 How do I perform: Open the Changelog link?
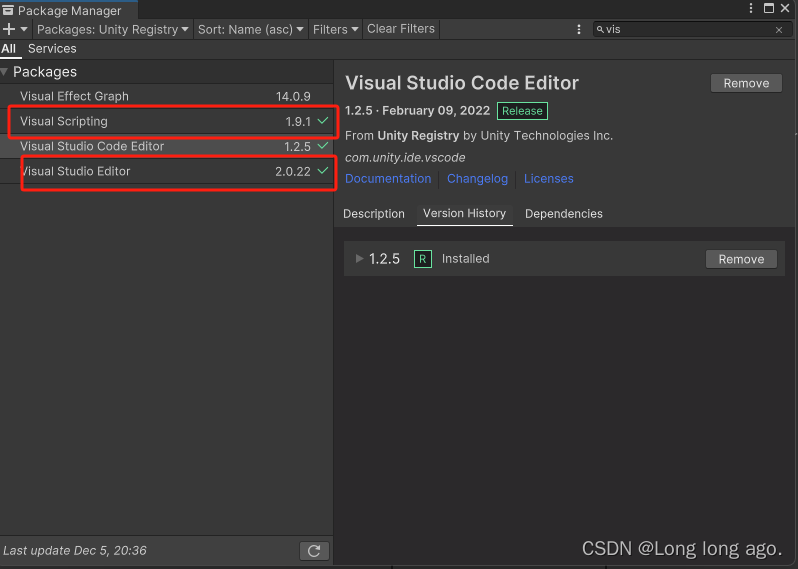[x=477, y=179]
